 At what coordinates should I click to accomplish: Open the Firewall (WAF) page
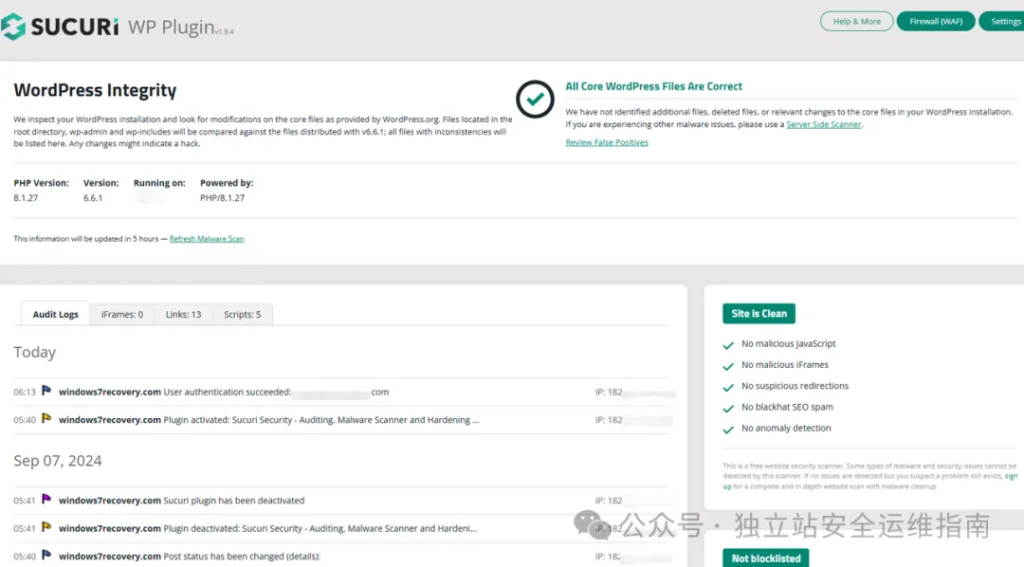(936, 21)
